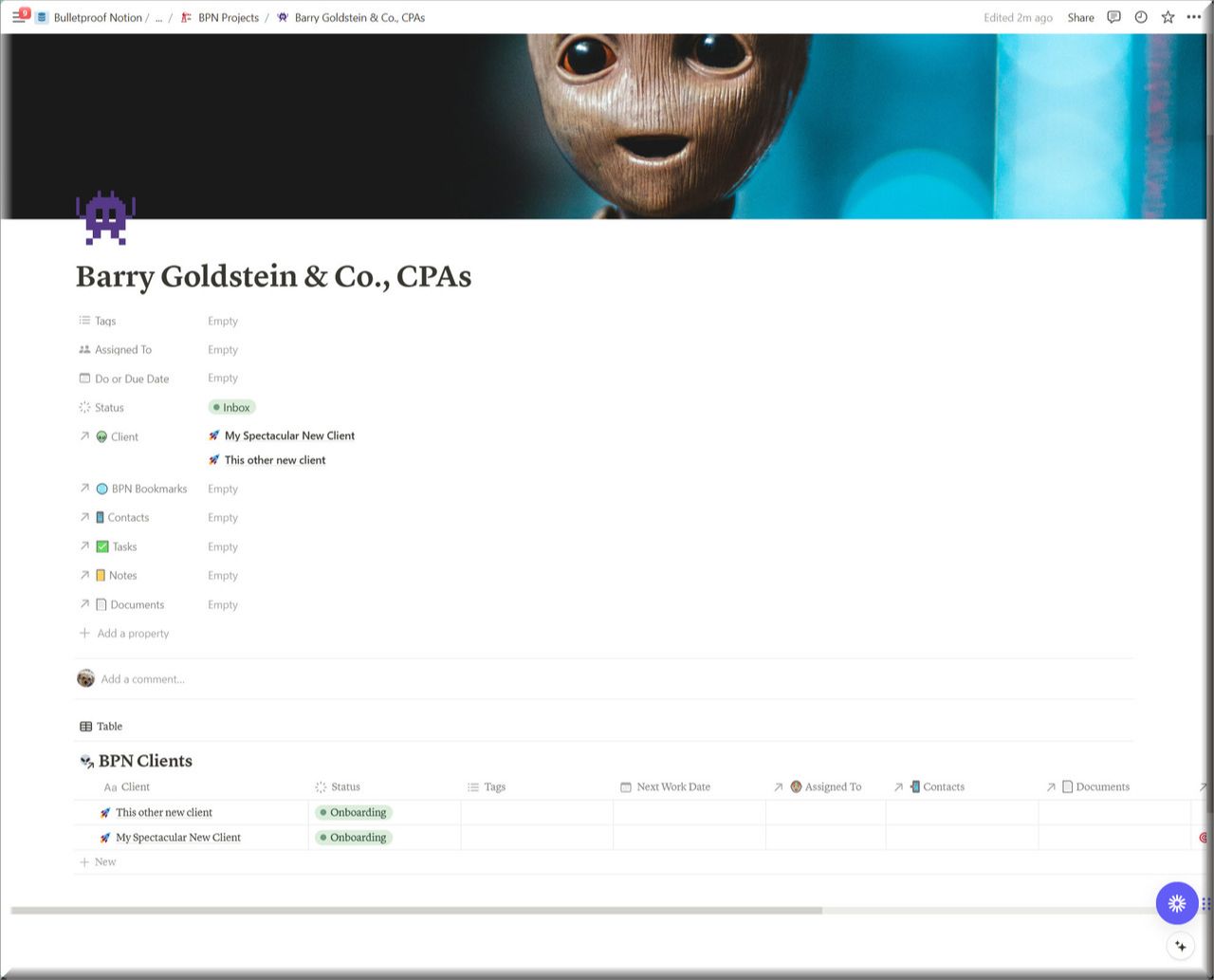Click the Status page property spinner icon
The width and height of the screenshot is (1214, 980).
point(84,407)
